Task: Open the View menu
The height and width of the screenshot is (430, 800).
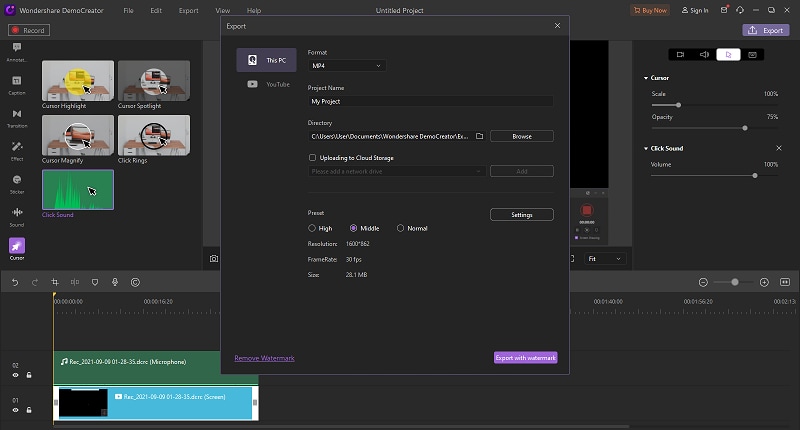Action: point(222,10)
